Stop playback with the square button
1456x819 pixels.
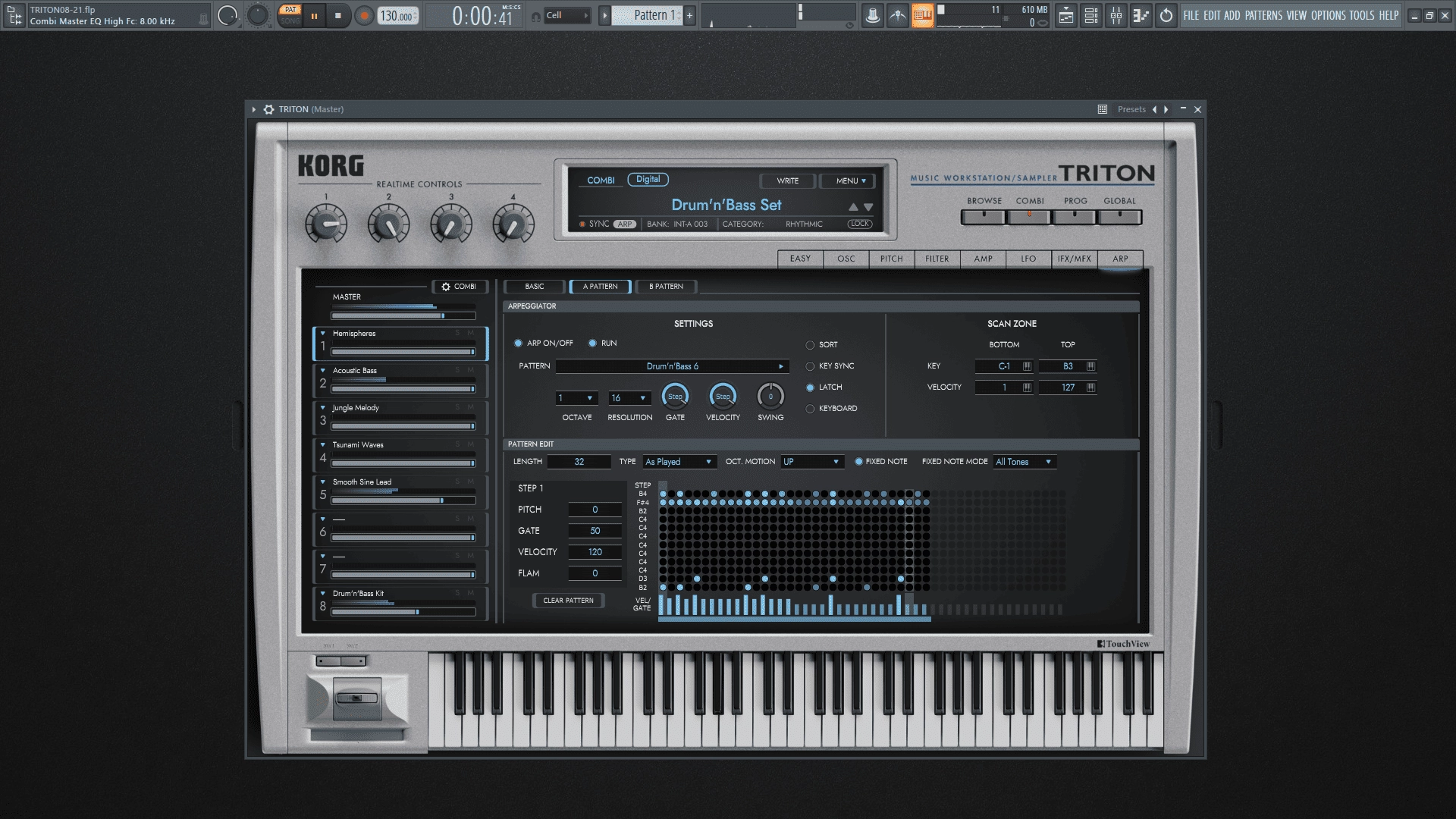click(x=338, y=15)
